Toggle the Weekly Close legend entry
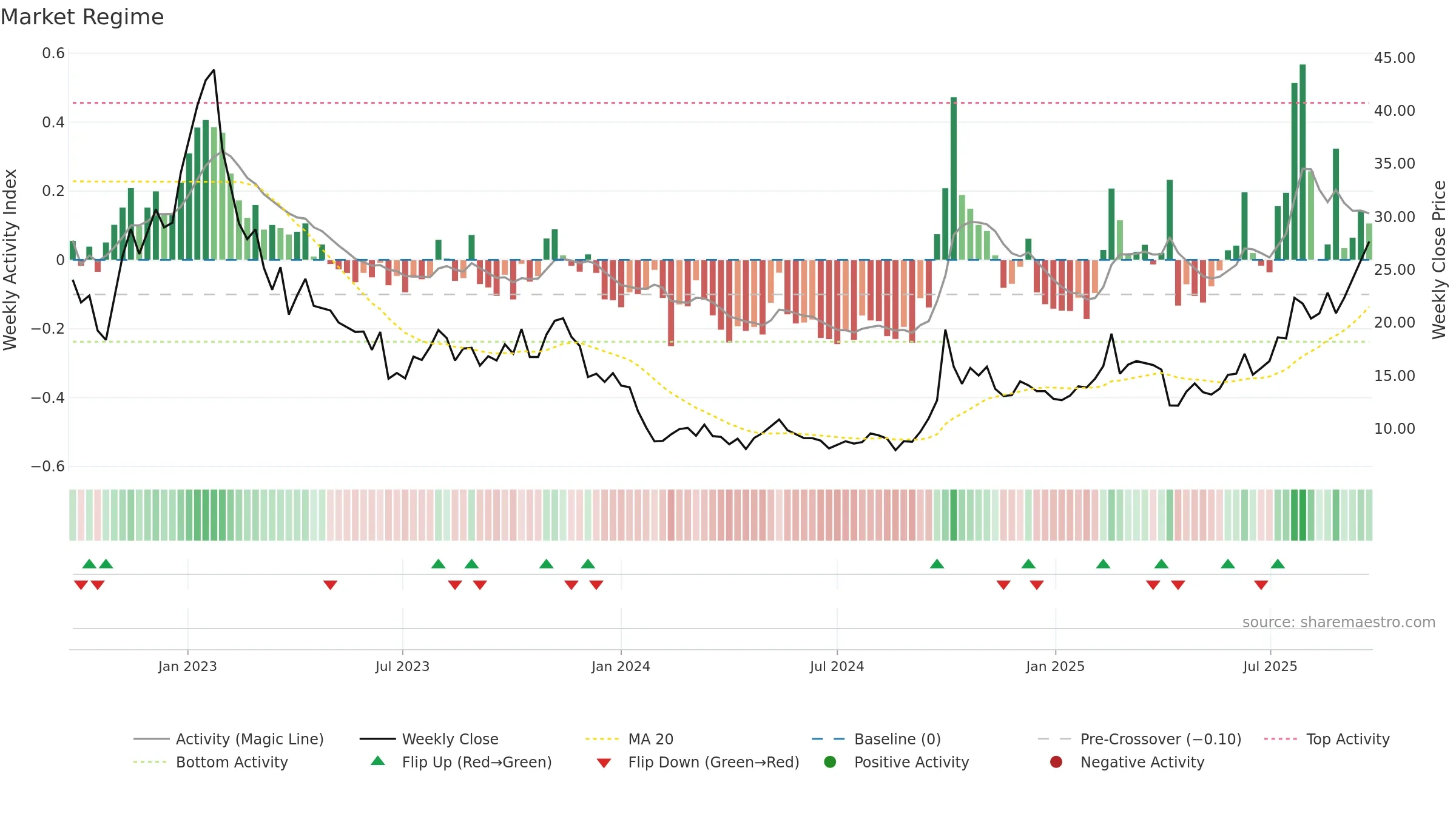This screenshot has width=1456, height=819. [x=429, y=739]
